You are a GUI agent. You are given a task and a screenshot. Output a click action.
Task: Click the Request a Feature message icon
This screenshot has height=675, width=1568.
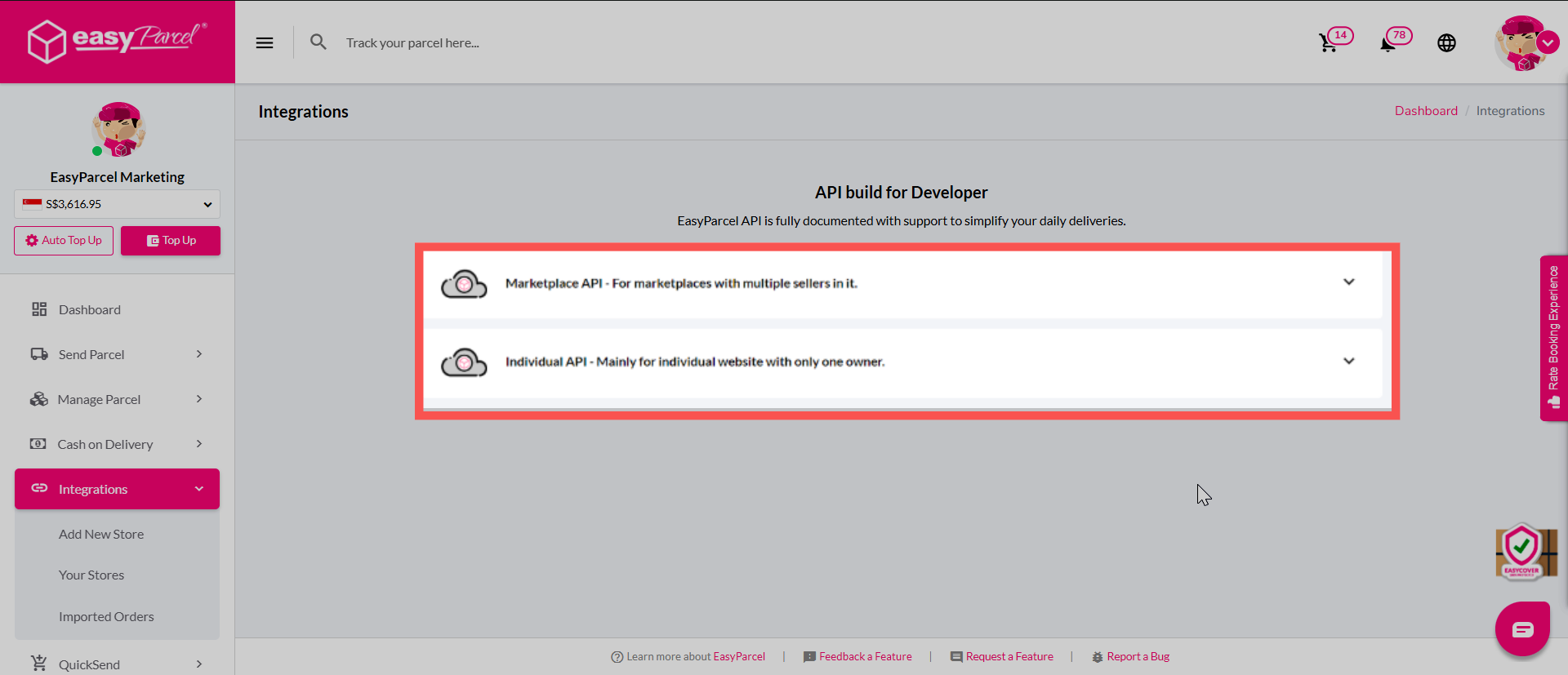[956, 657]
